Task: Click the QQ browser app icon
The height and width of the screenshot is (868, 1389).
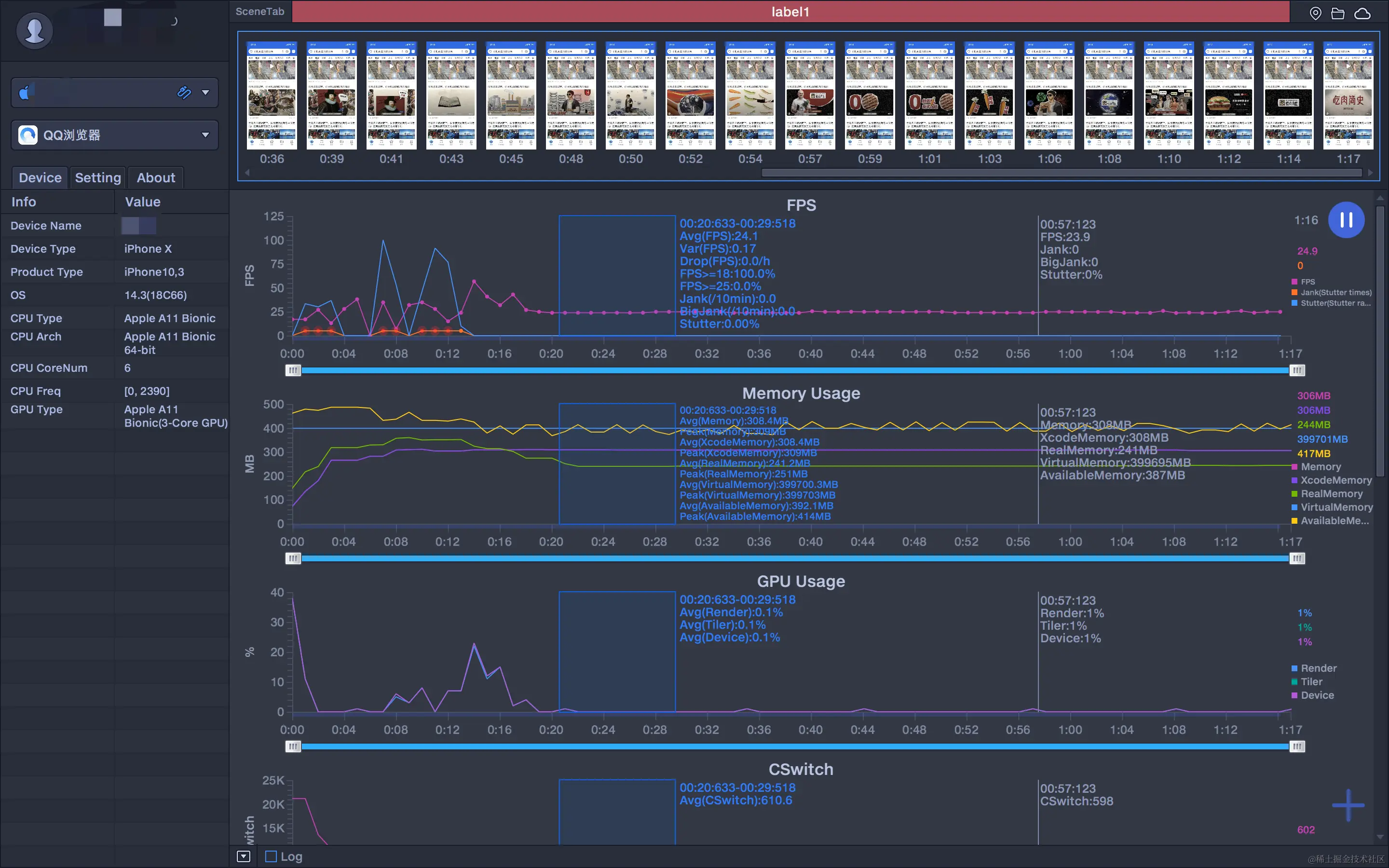Action: pyautogui.click(x=28, y=135)
